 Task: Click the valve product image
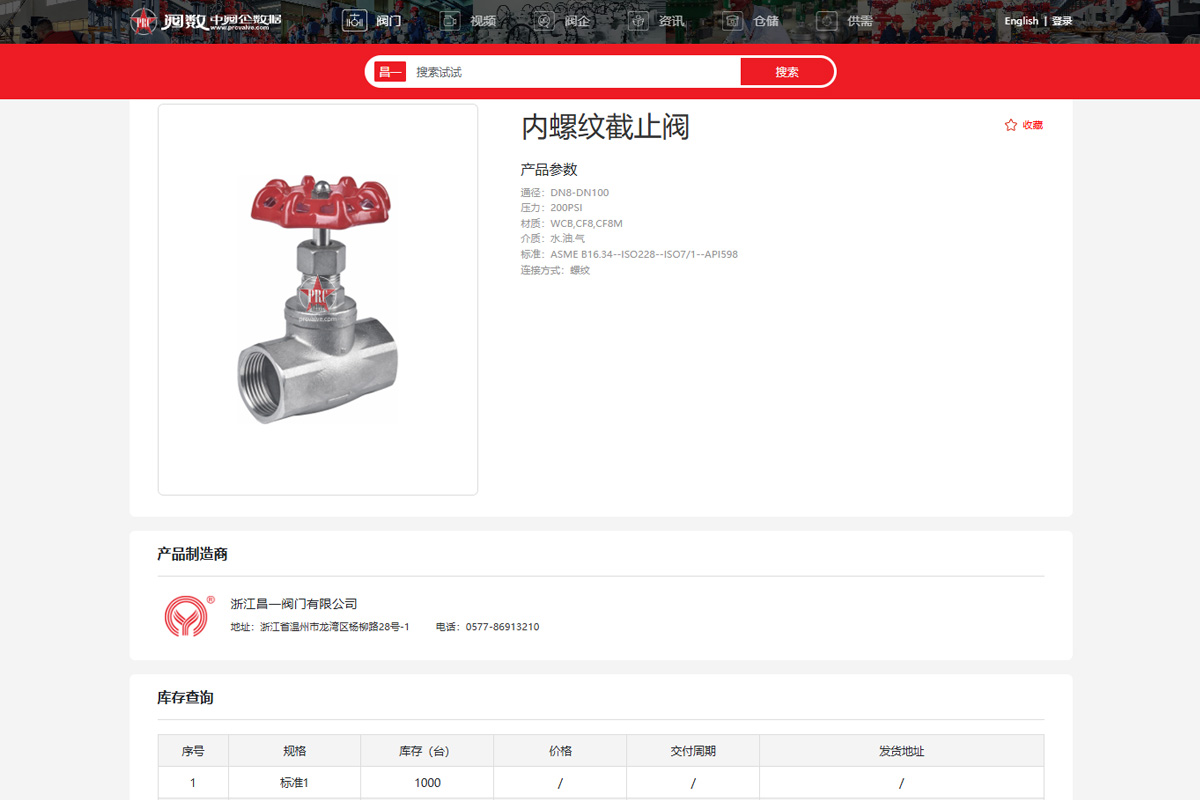coord(317,300)
